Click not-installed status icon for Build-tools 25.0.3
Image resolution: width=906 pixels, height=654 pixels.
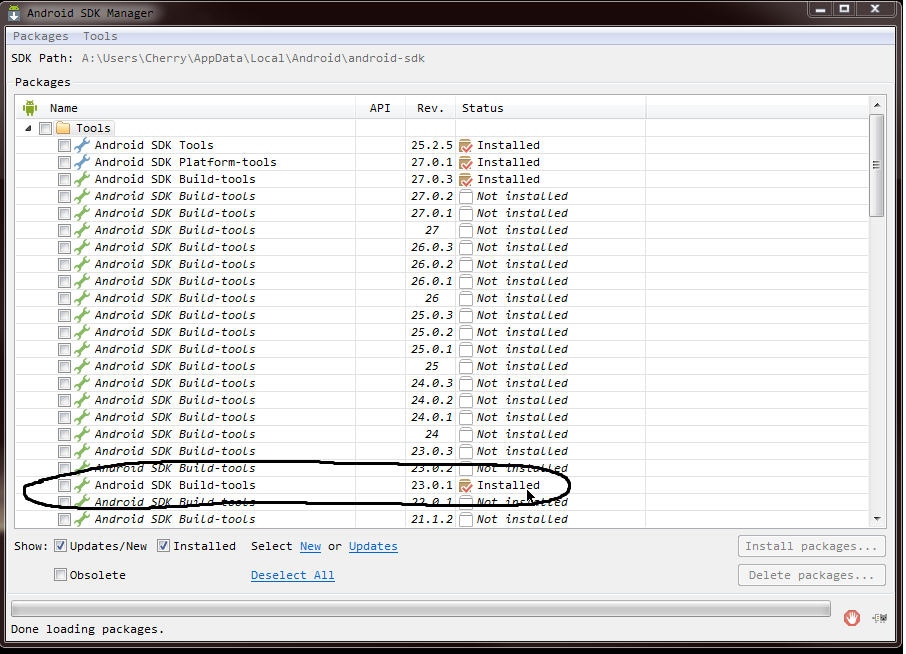click(x=466, y=315)
